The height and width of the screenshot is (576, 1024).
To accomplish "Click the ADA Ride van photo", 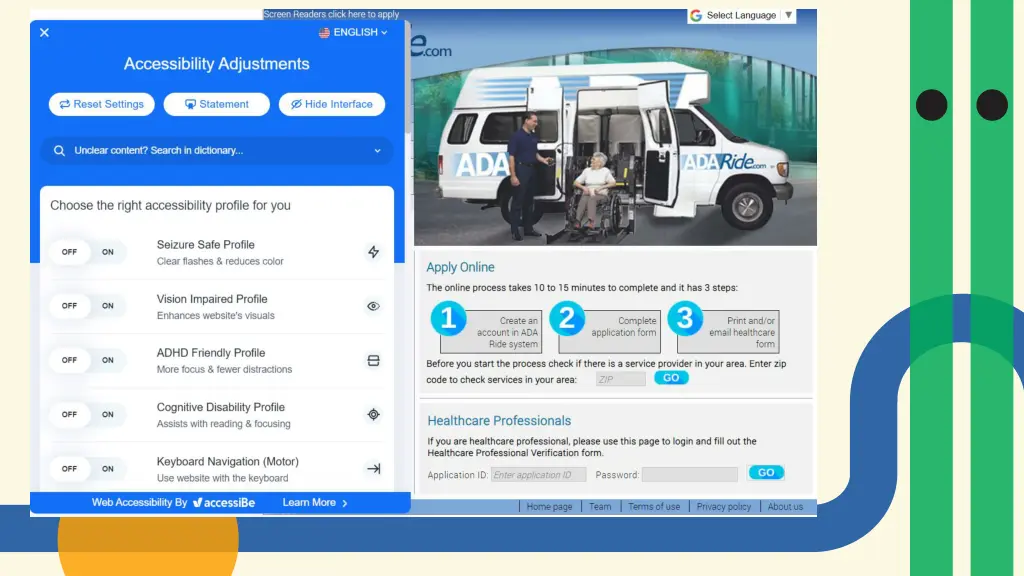I will (x=615, y=148).
